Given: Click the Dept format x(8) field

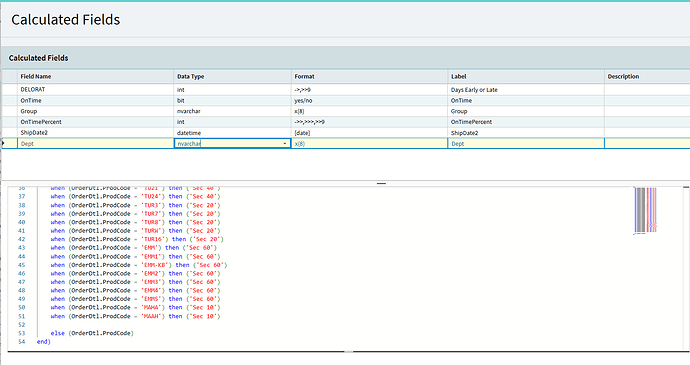Looking at the screenshot, I should click(x=369, y=144).
